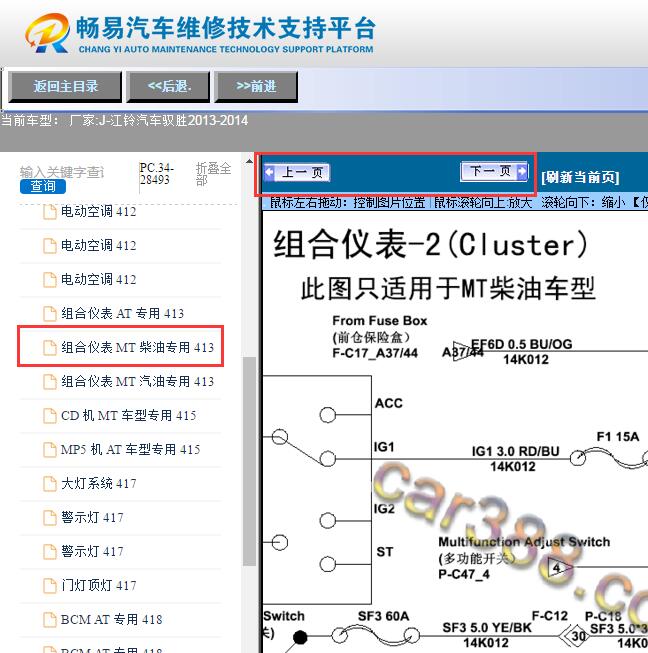Open the second 警示灯 417 entry
Screen dimensions: 648x653
pos(92,551)
